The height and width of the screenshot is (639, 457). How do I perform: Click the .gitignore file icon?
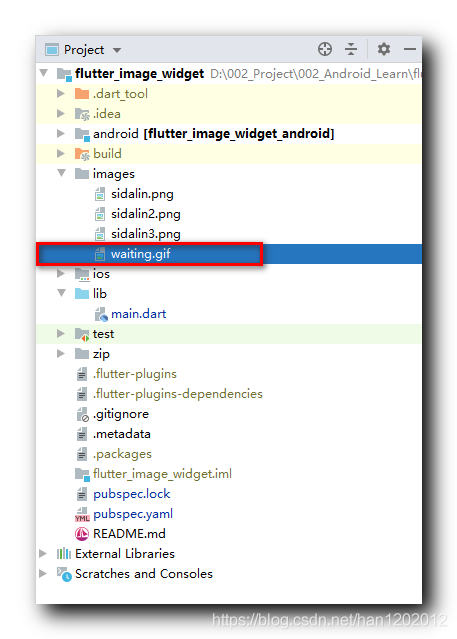tap(82, 414)
